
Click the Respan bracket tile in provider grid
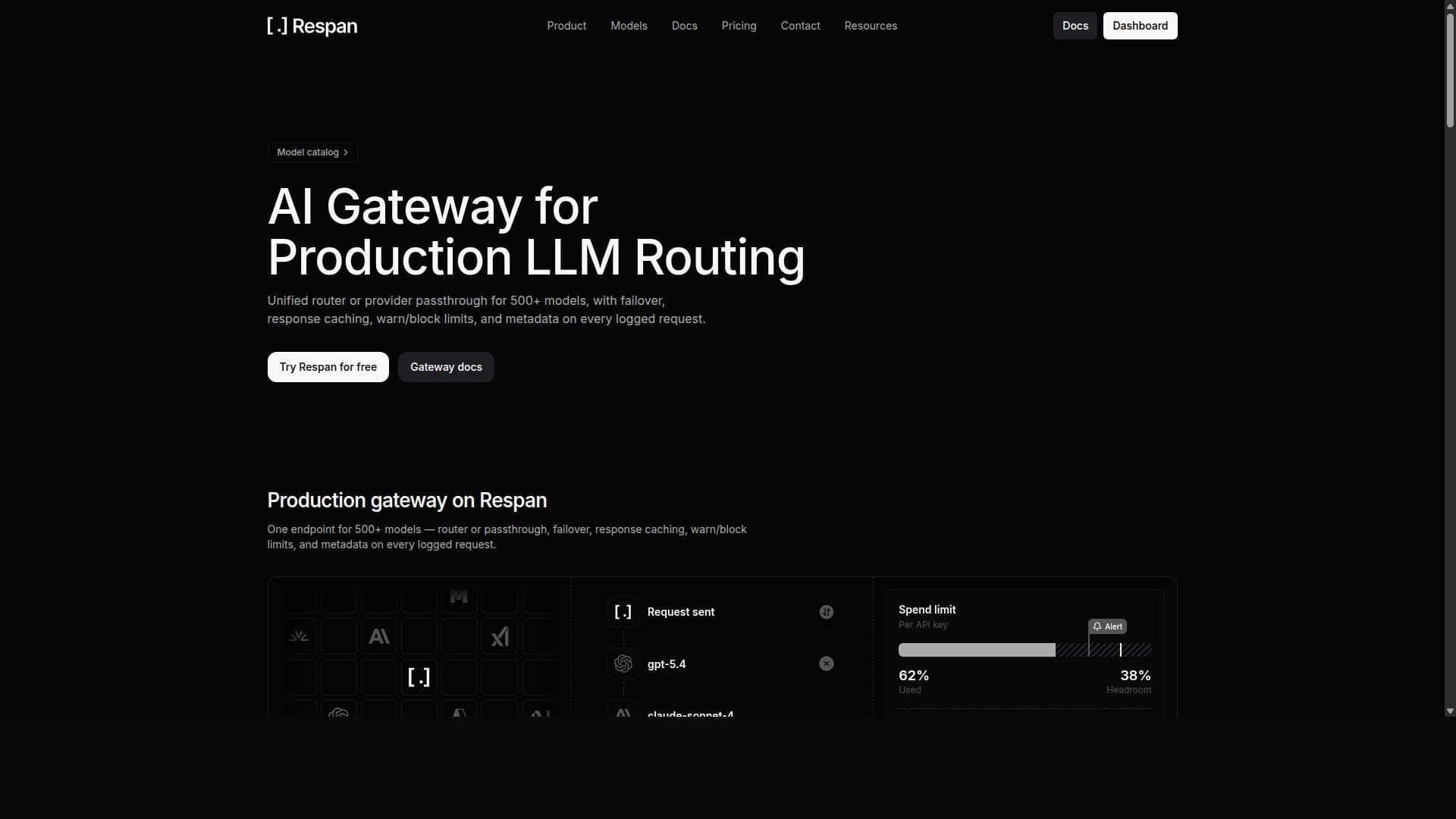[x=419, y=677]
